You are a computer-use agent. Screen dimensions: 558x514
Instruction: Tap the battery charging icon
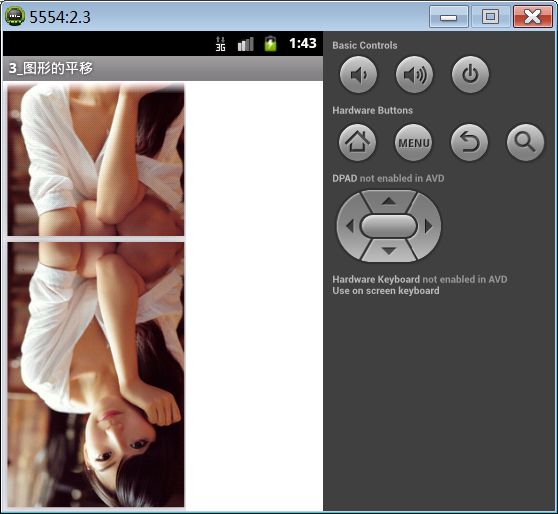coord(270,43)
